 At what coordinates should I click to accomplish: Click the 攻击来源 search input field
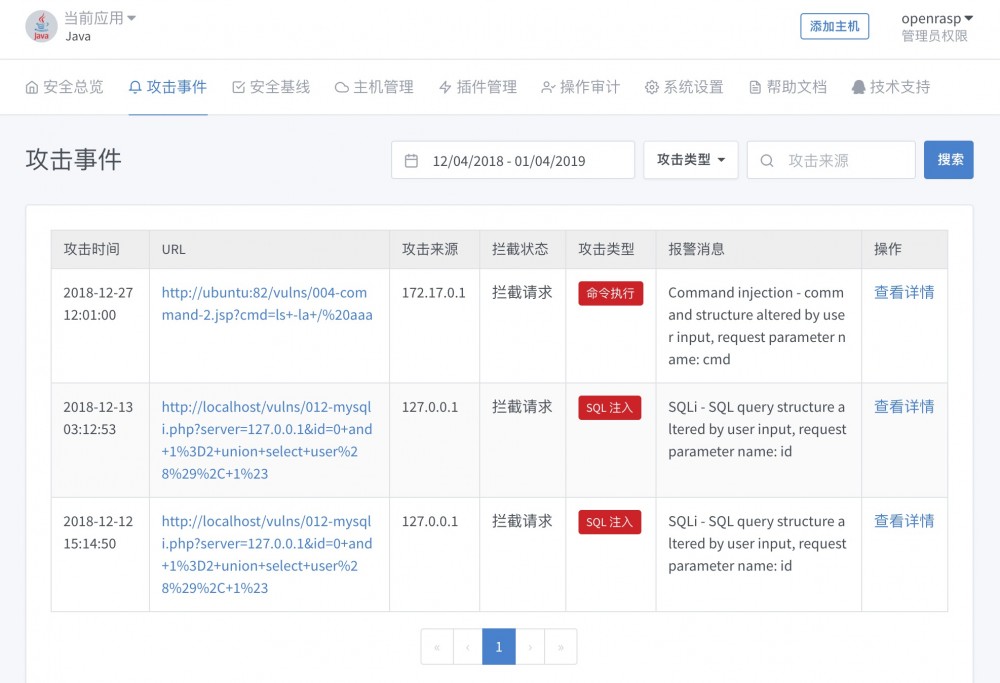coord(831,160)
